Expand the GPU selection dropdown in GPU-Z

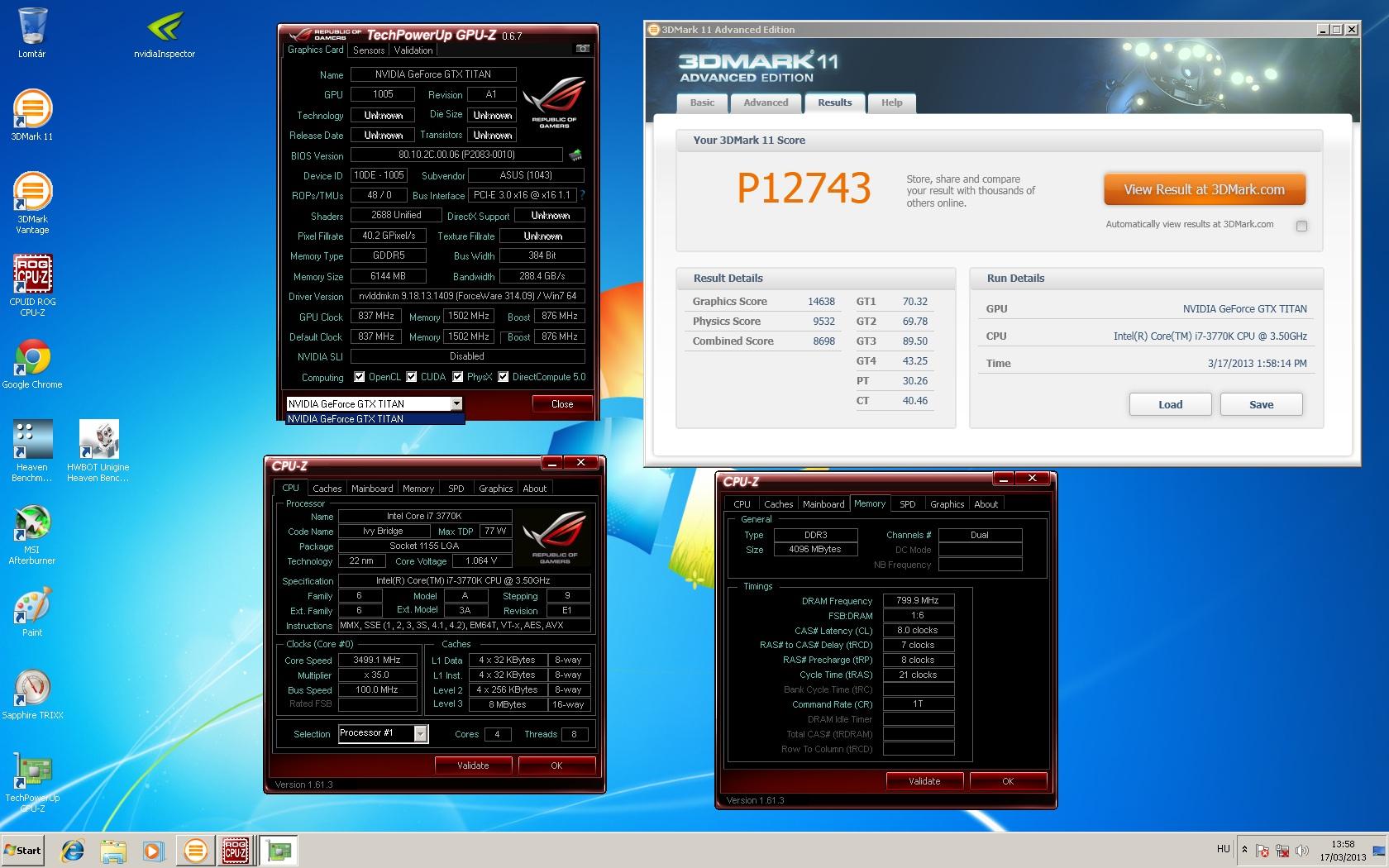[456, 403]
